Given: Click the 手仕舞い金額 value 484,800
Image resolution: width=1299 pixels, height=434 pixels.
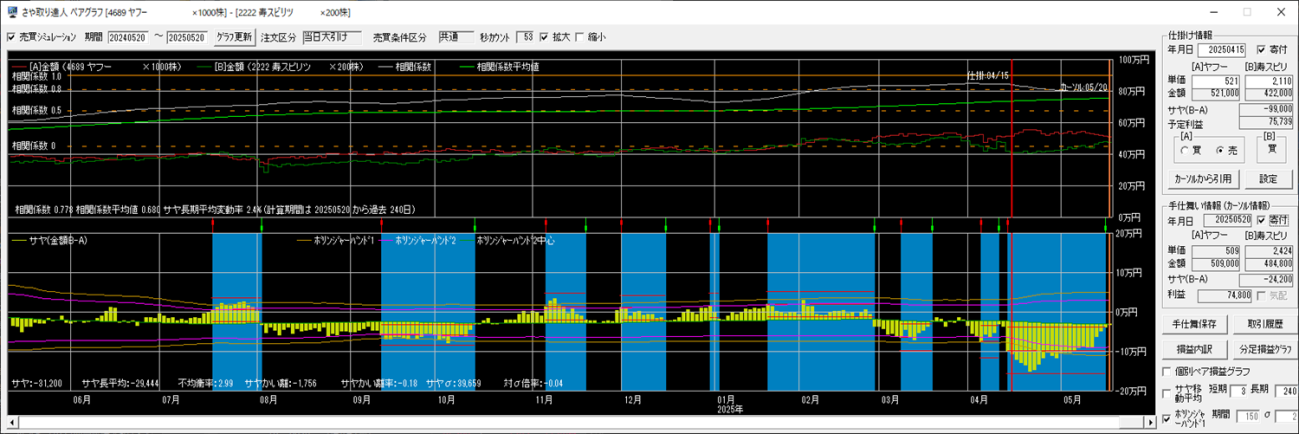Looking at the screenshot, I should tap(1268, 264).
